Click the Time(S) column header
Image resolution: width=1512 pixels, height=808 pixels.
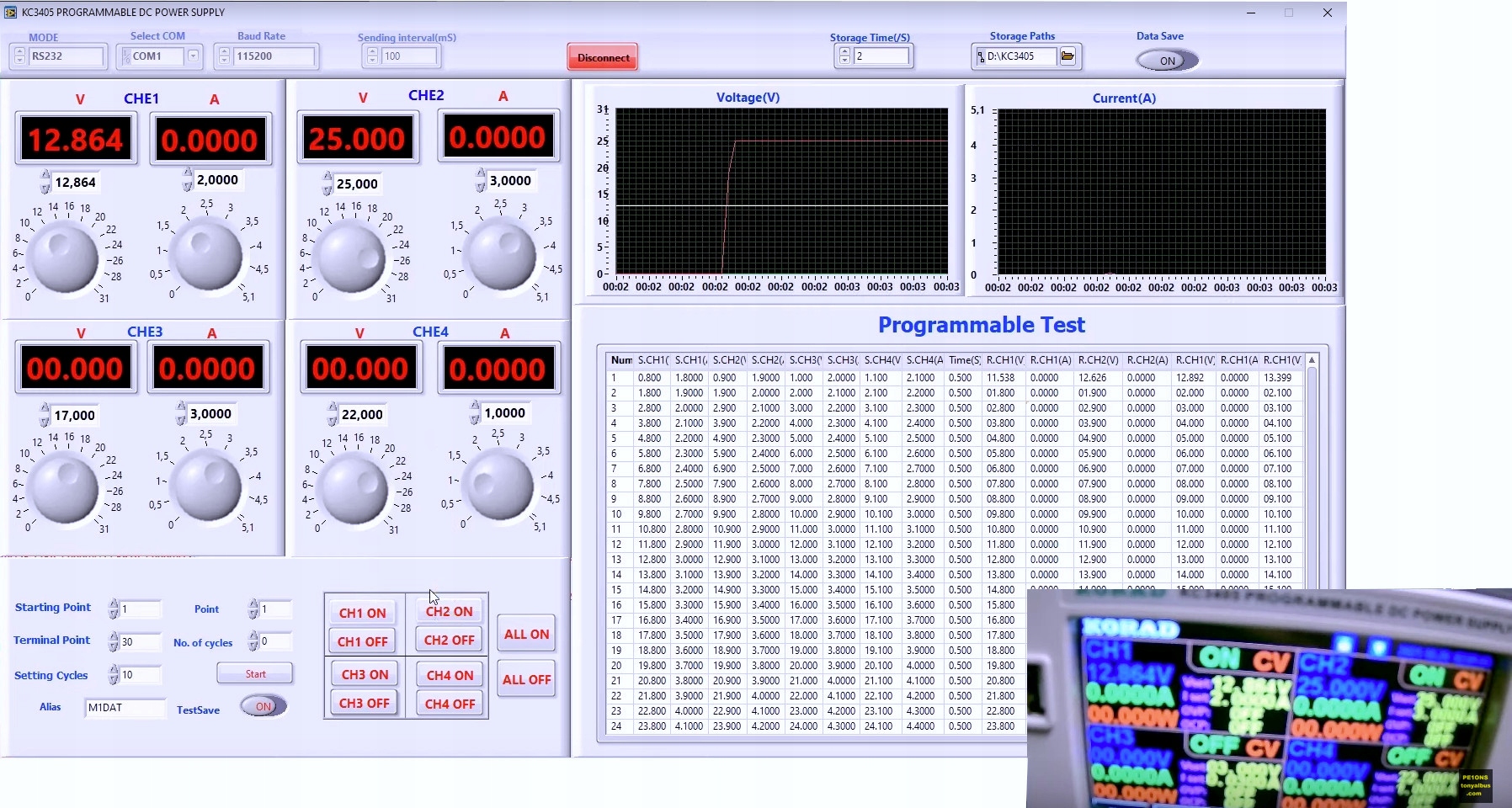(965, 360)
